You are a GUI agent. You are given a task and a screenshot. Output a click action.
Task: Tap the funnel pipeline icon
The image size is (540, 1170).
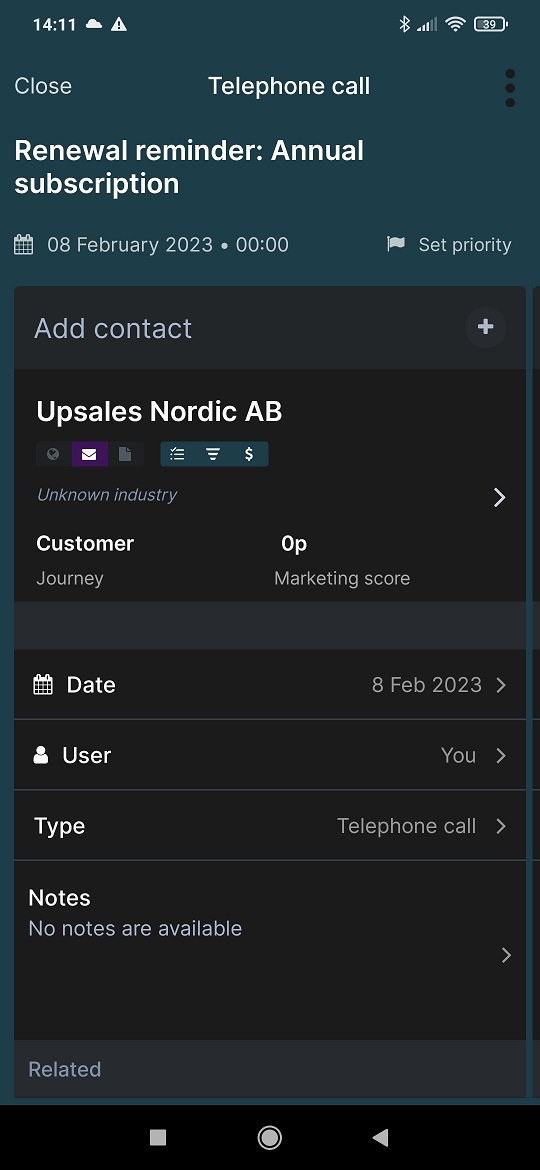click(213, 454)
